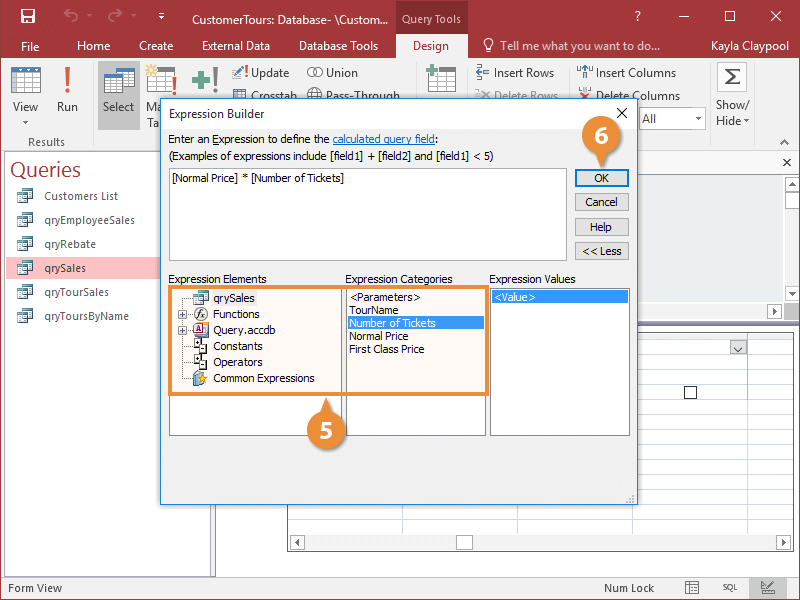Switch to SQL View in status bar
800x600 pixels.
tap(730, 588)
